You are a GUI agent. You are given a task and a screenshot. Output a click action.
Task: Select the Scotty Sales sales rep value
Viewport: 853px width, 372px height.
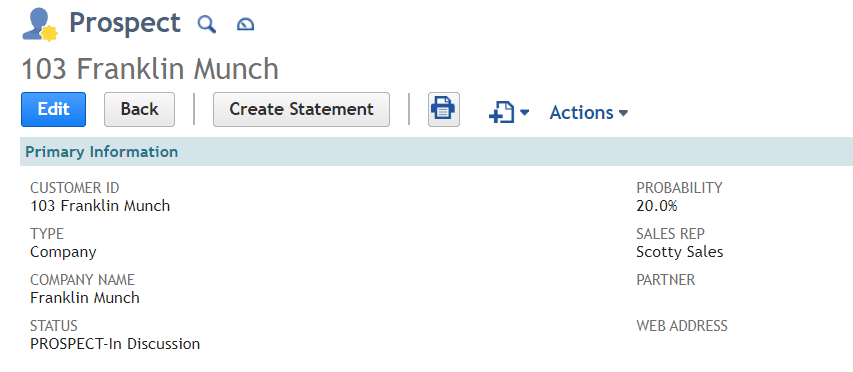click(x=679, y=252)
